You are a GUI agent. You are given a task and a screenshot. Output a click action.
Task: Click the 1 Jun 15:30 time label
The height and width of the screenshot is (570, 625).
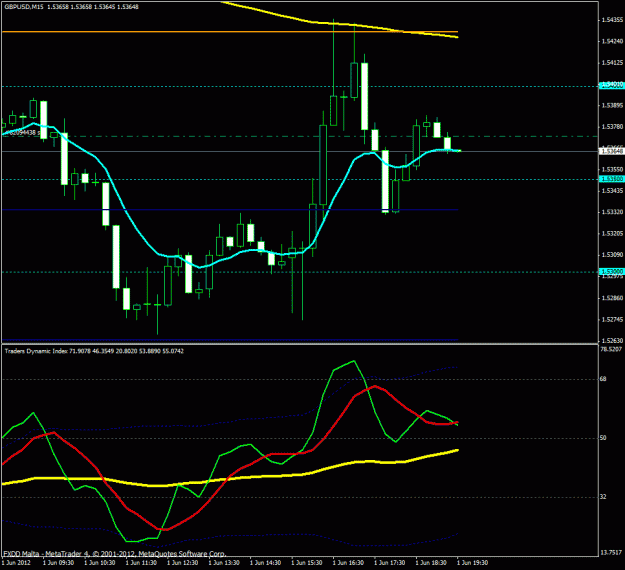click(307, 563)
